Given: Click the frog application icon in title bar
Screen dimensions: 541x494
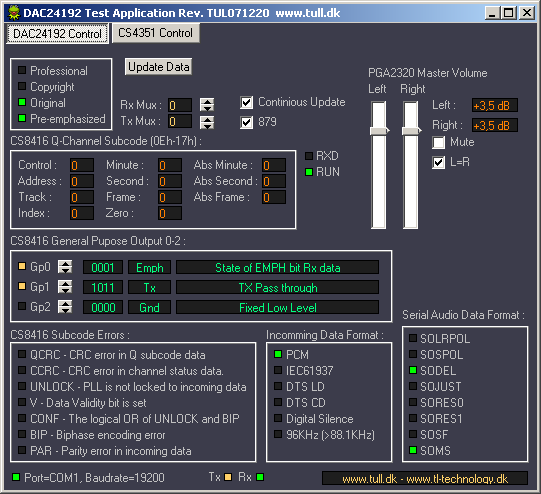Looking at the screenshot, I should click(x=13, y=13).
